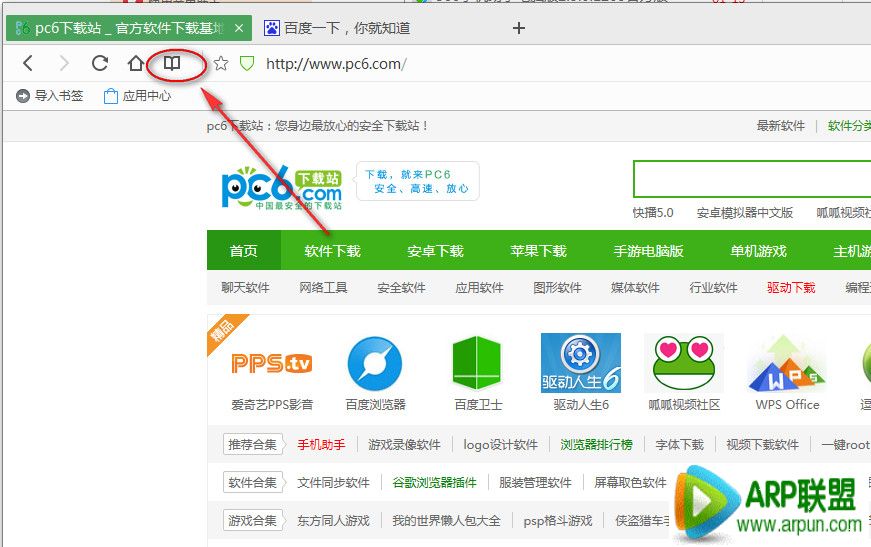Click the pc6 site search box
This screenshot has width=871, height=547.
point(752,179)
